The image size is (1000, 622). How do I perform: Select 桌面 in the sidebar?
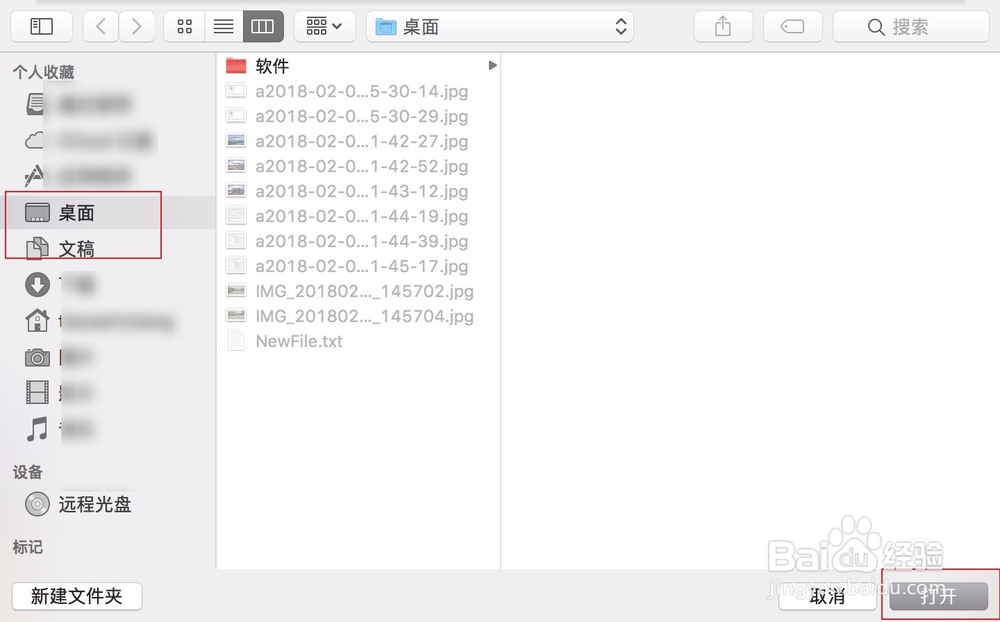[108, 212]
